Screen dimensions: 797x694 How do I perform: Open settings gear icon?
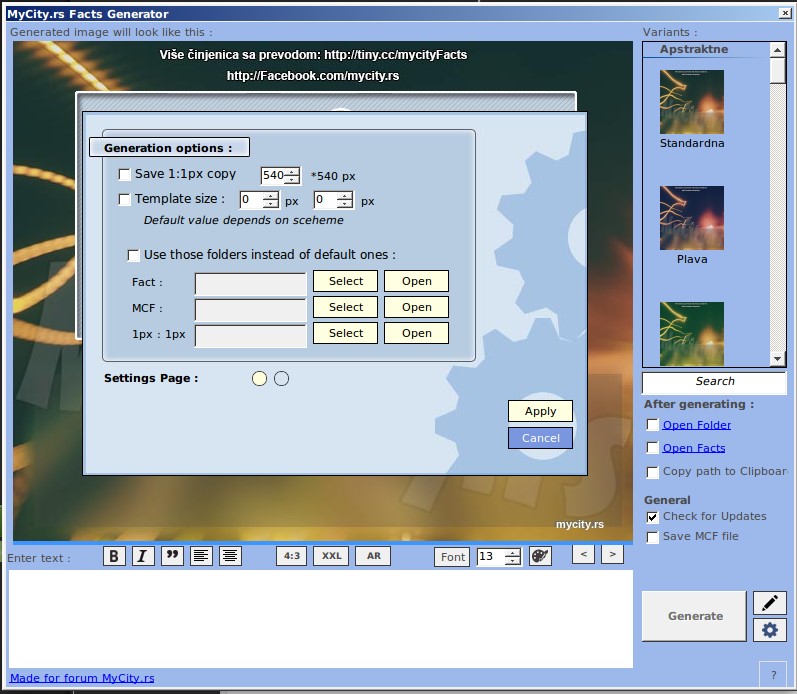pos(770,630)
